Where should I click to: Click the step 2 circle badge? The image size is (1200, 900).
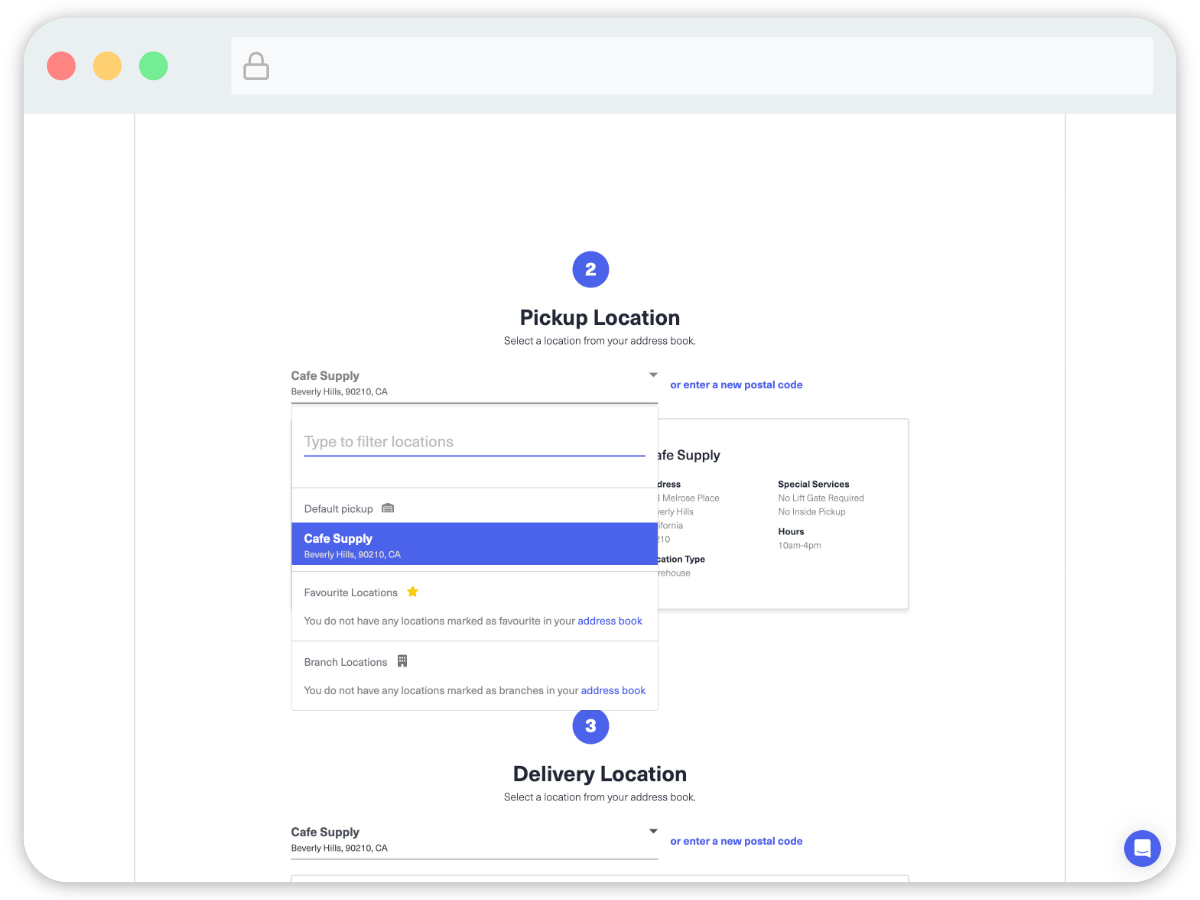pos(590,269)
